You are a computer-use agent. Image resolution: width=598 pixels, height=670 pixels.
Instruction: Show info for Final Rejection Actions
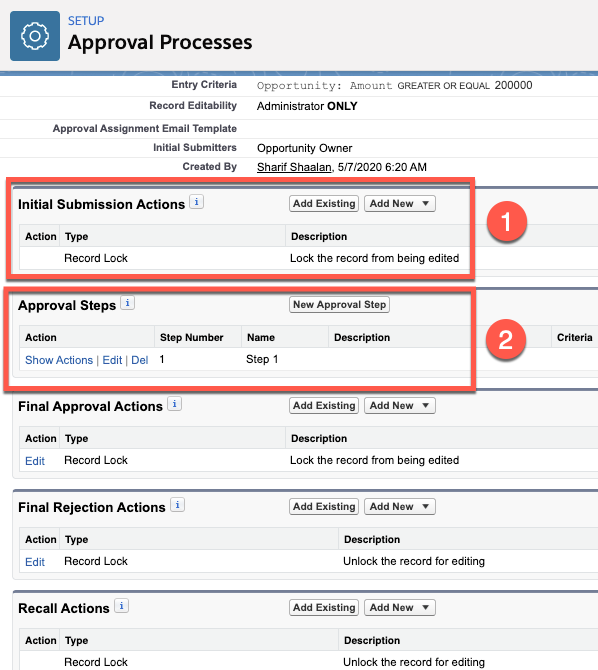tap(177, 505)
